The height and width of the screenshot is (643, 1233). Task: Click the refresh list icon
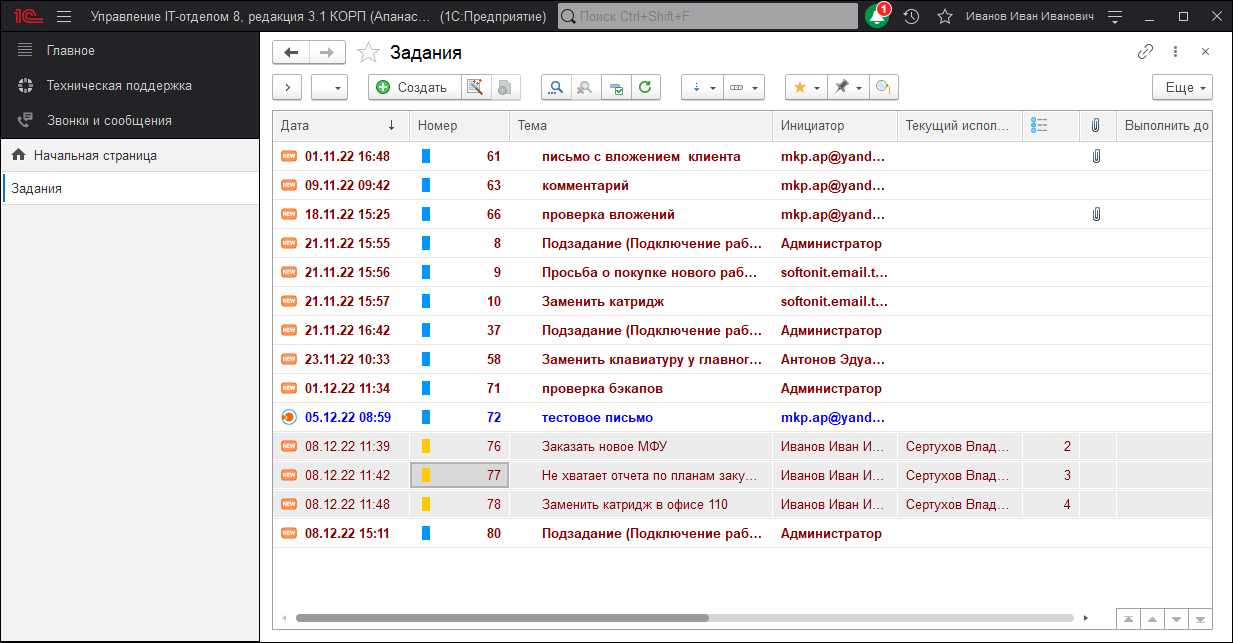coord(646,88)
